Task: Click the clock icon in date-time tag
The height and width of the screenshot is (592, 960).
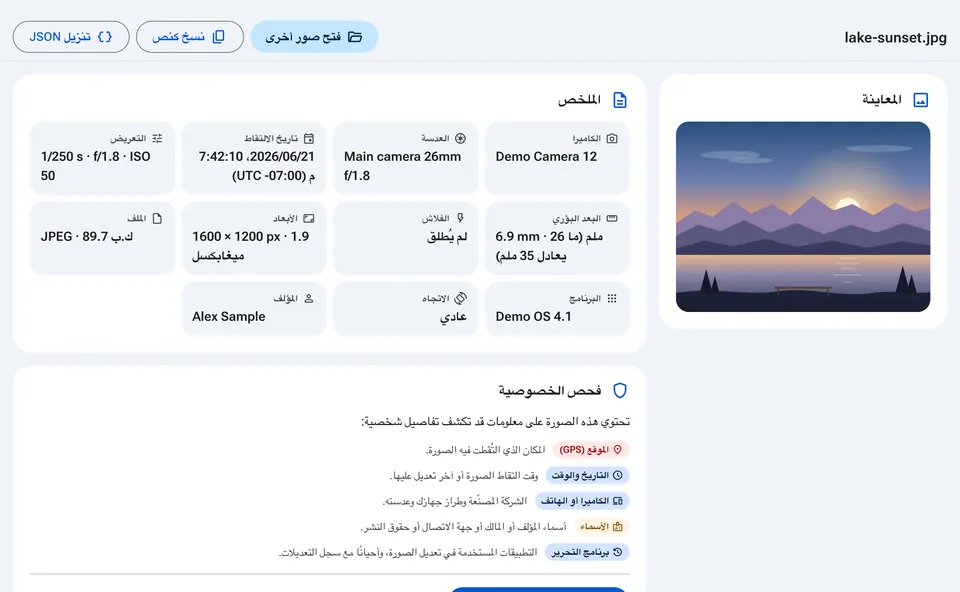Action: tap(618, 476)
